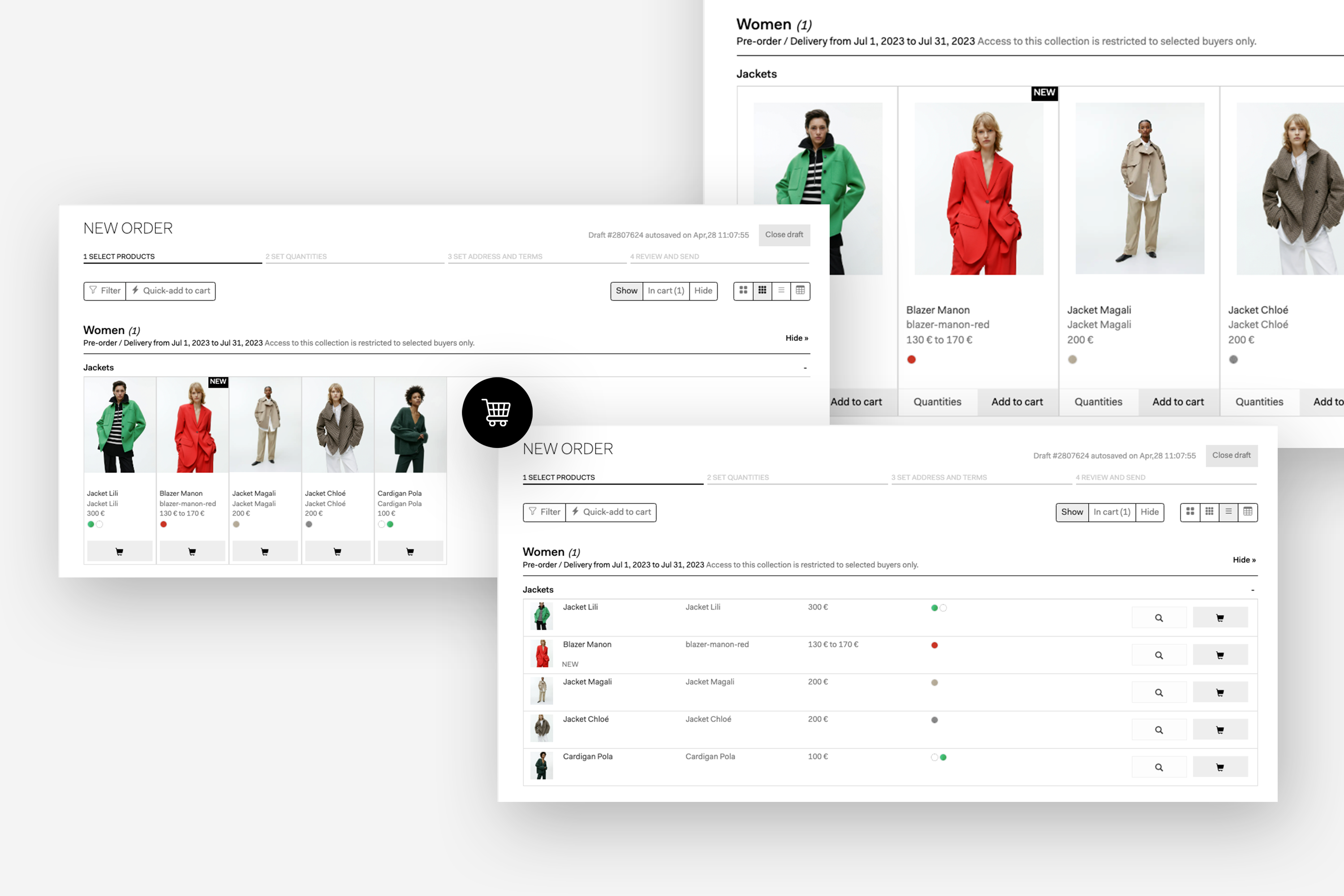Go to 1 Select Products step in left window
Viewport: 1344px width, 896px height.
172,257
